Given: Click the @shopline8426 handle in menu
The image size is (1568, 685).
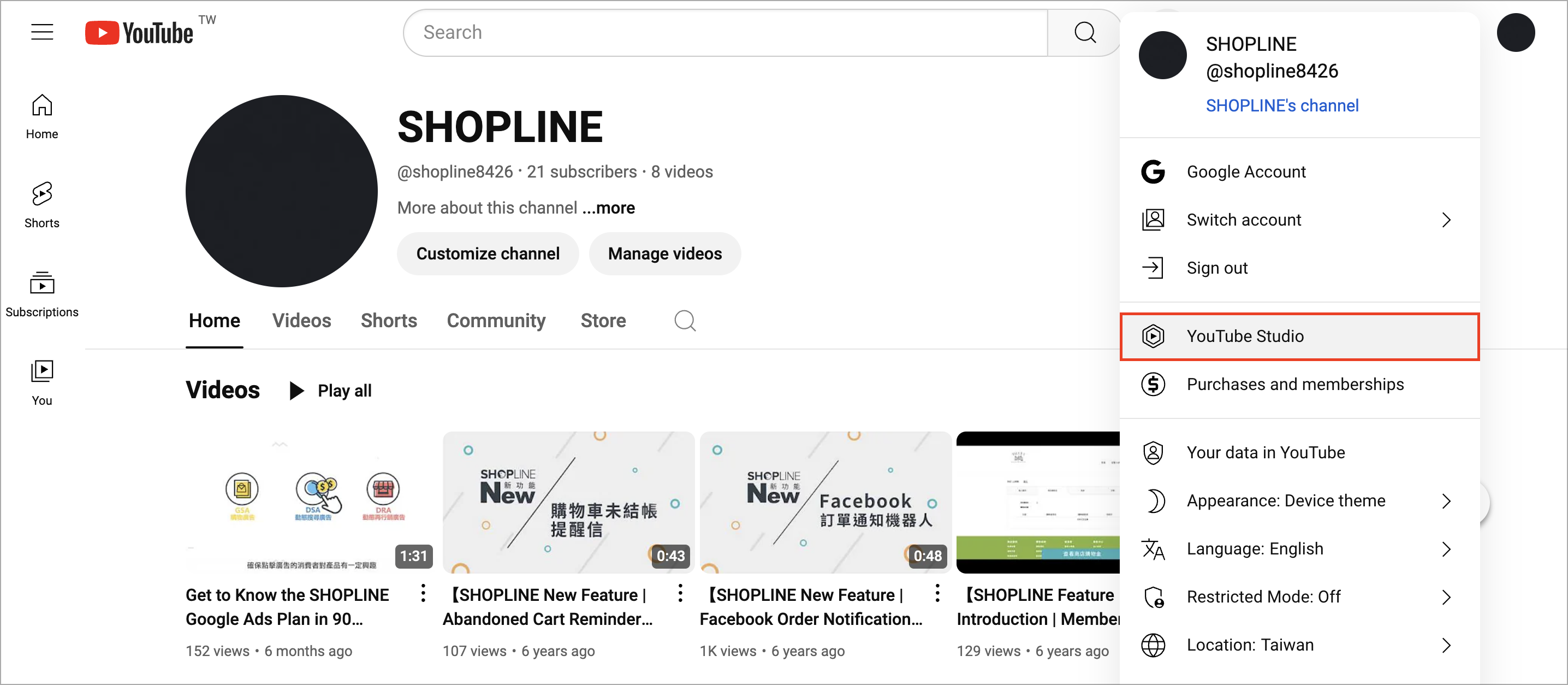Looking at the screenshot, I should pyautogui.click(x=1272, y=70).
